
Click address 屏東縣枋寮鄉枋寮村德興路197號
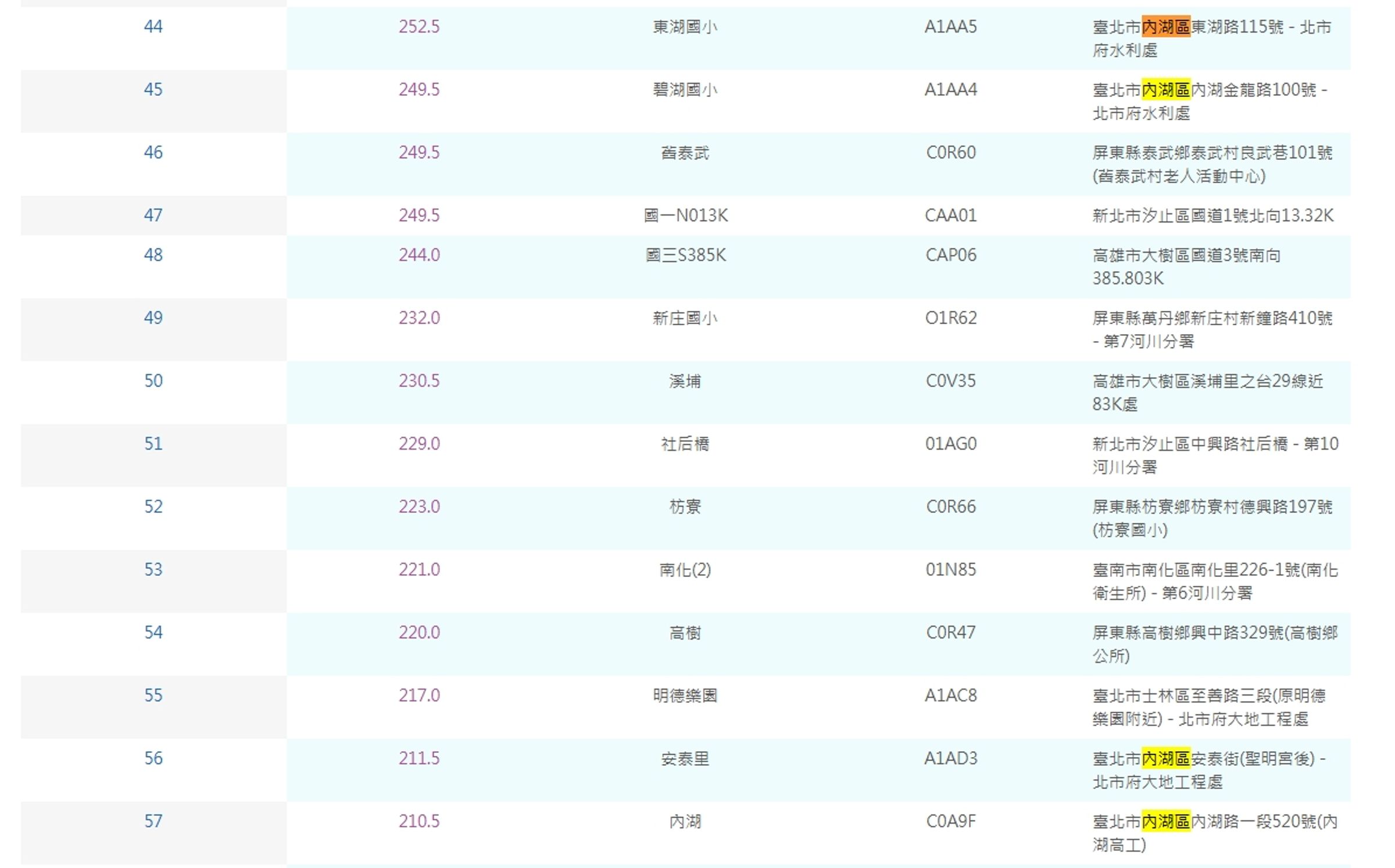click(1212, 507)
